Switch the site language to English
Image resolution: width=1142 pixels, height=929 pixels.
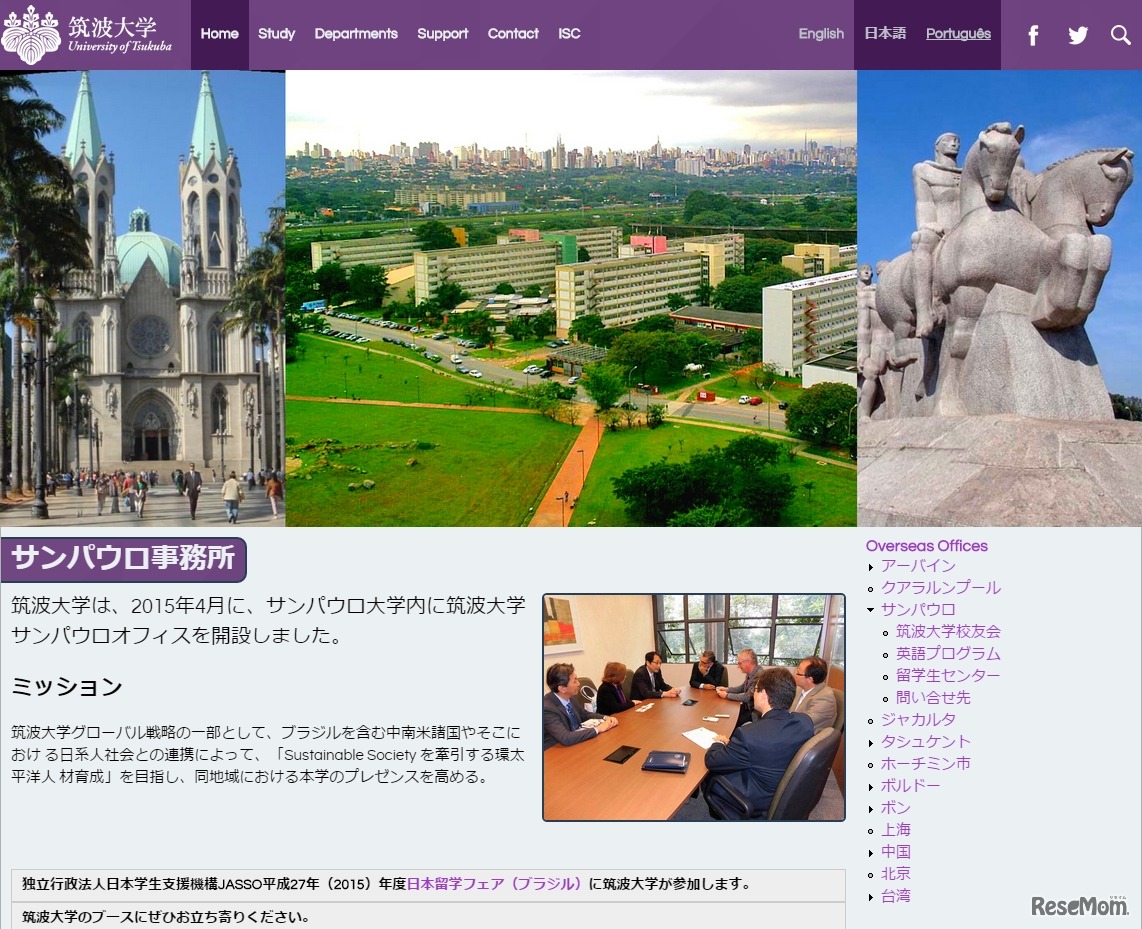[x=820, y=34]
